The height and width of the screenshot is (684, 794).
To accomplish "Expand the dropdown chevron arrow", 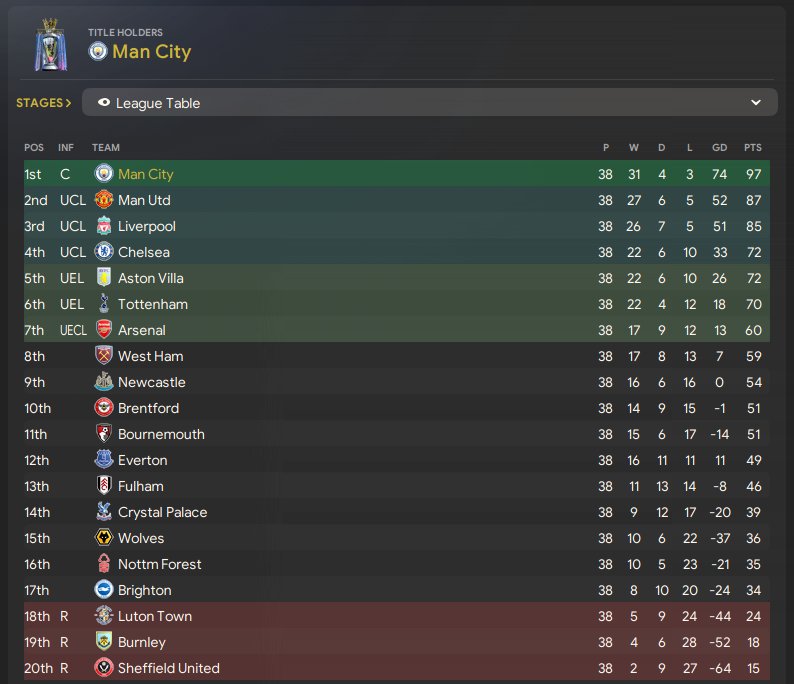I will pos(756,103).
